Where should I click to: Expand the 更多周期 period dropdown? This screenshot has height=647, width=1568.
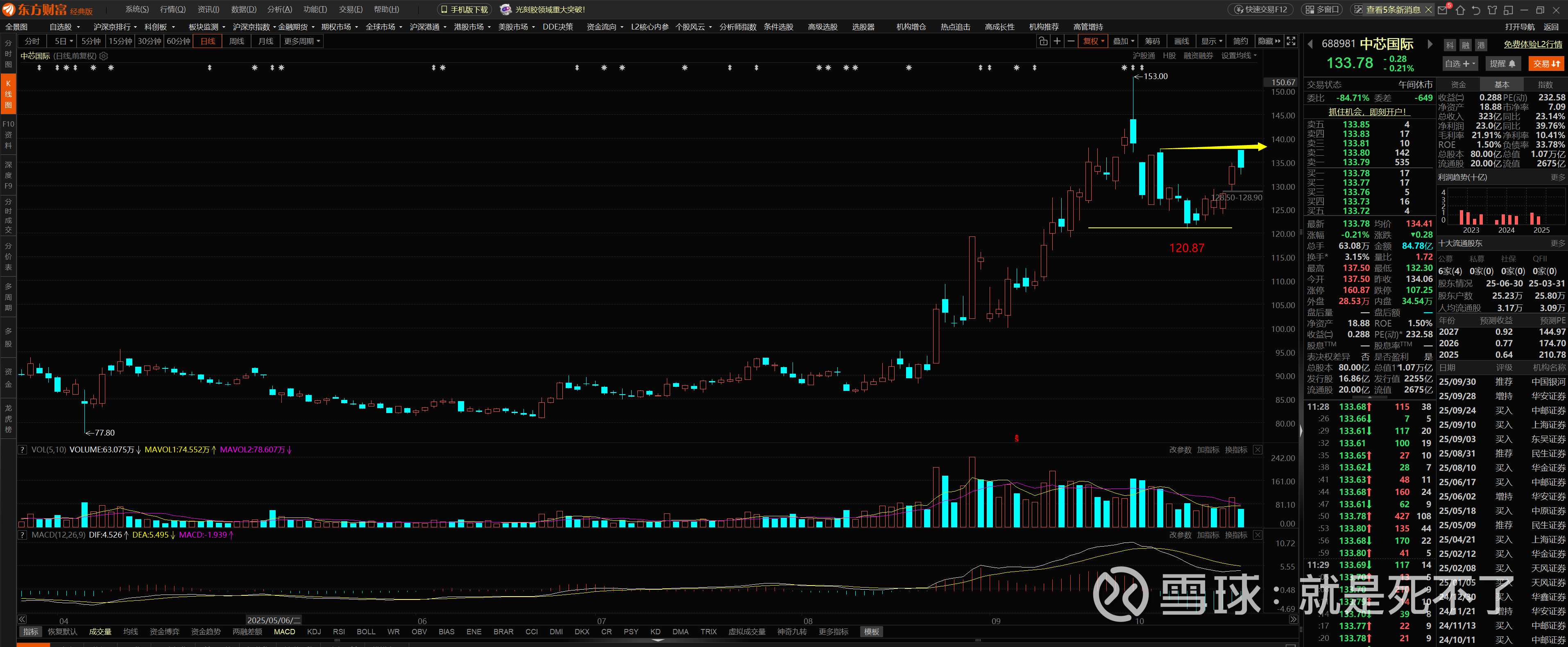[x=302, y=41]
